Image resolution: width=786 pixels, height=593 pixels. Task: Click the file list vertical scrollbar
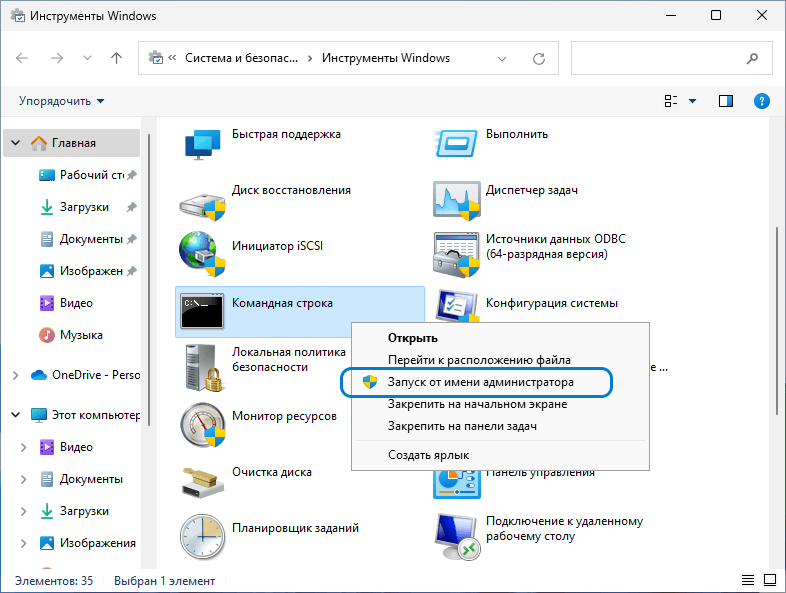pos(778,321)
